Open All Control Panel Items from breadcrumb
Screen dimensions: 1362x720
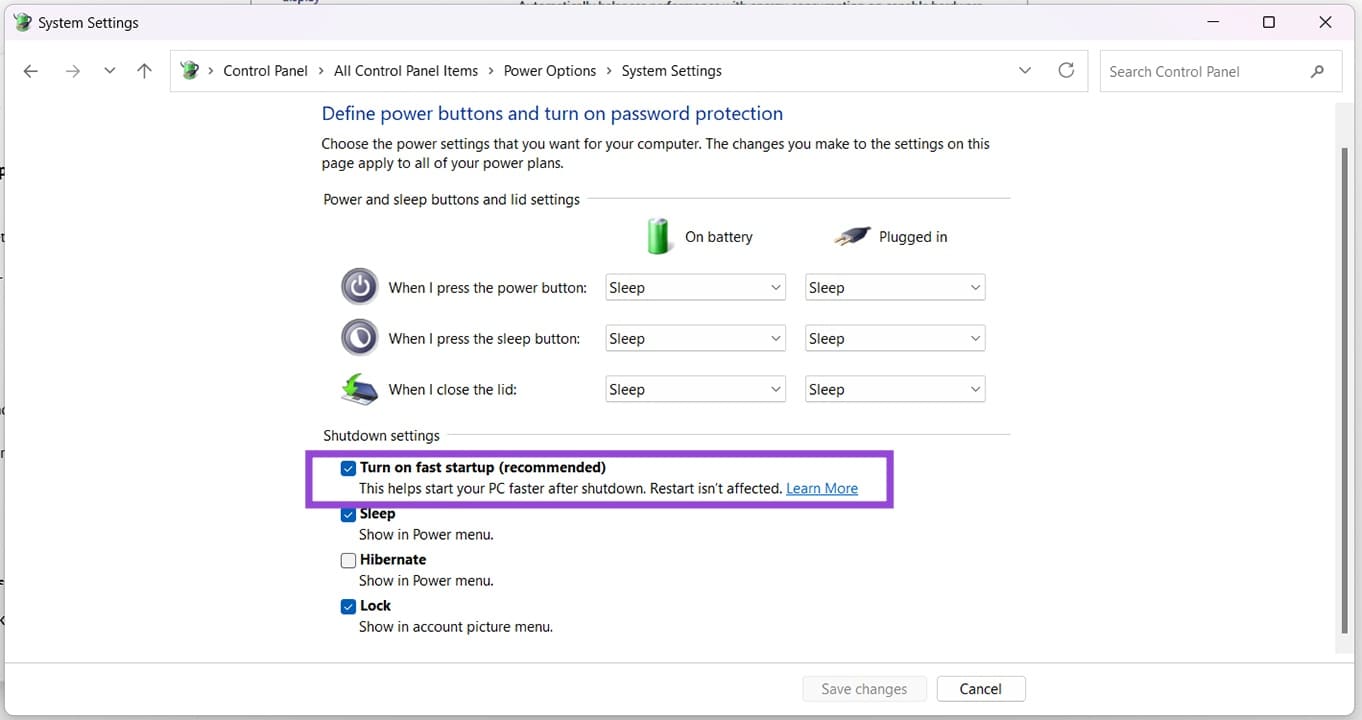click(x=406, y=70)
